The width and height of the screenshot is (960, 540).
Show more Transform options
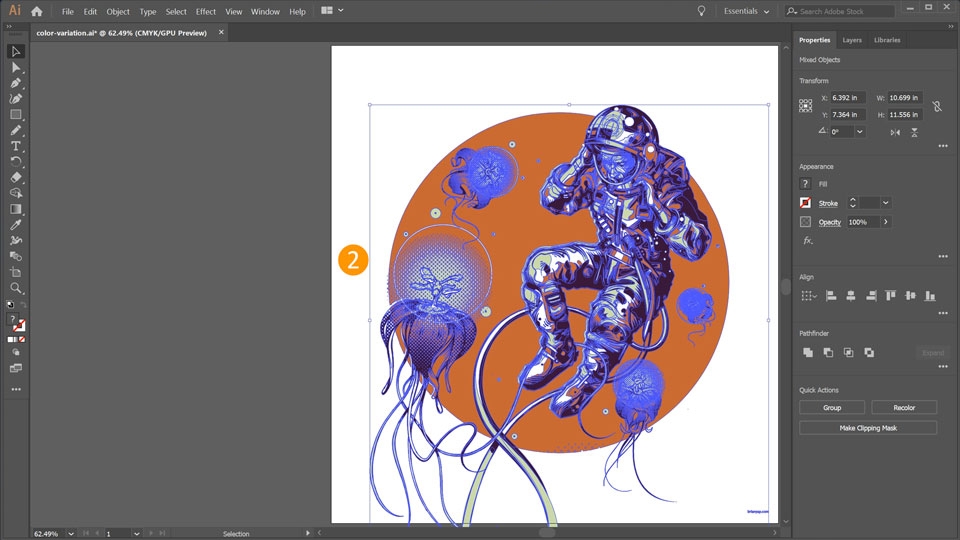(943, 146)
